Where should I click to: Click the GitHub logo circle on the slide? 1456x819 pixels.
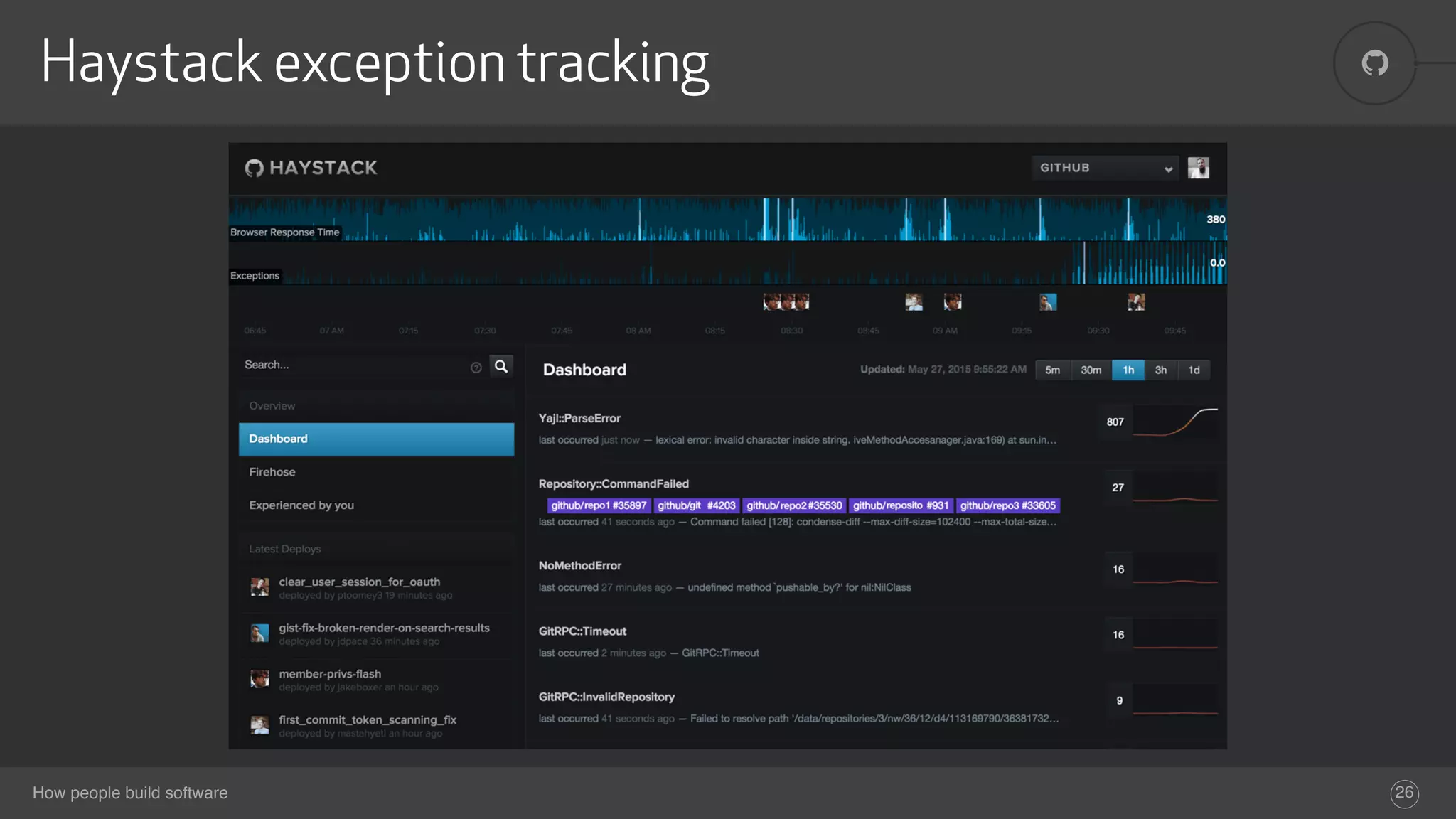pos(1374,63)
